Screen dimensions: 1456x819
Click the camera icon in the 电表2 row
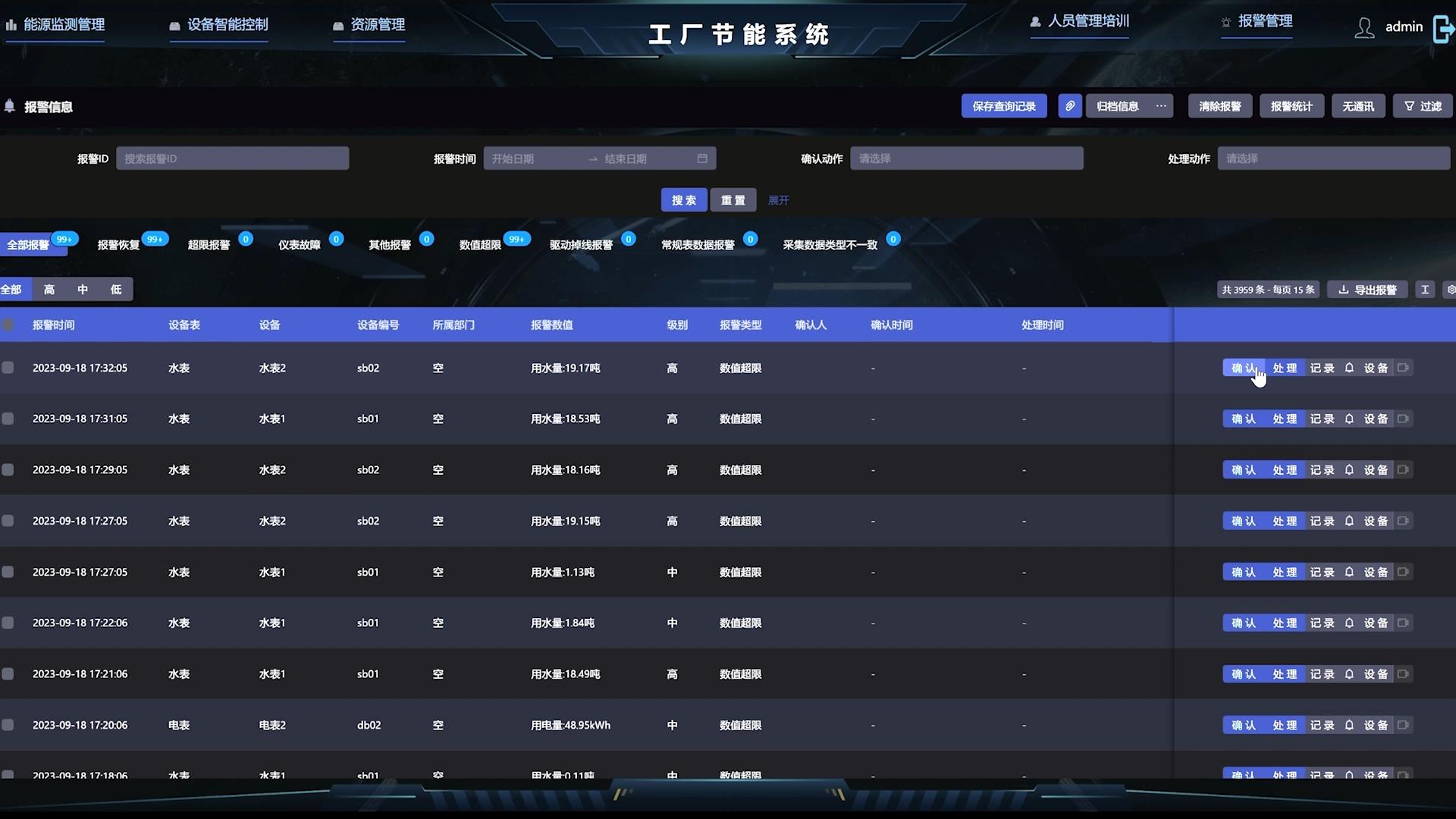coord(1403,725)
